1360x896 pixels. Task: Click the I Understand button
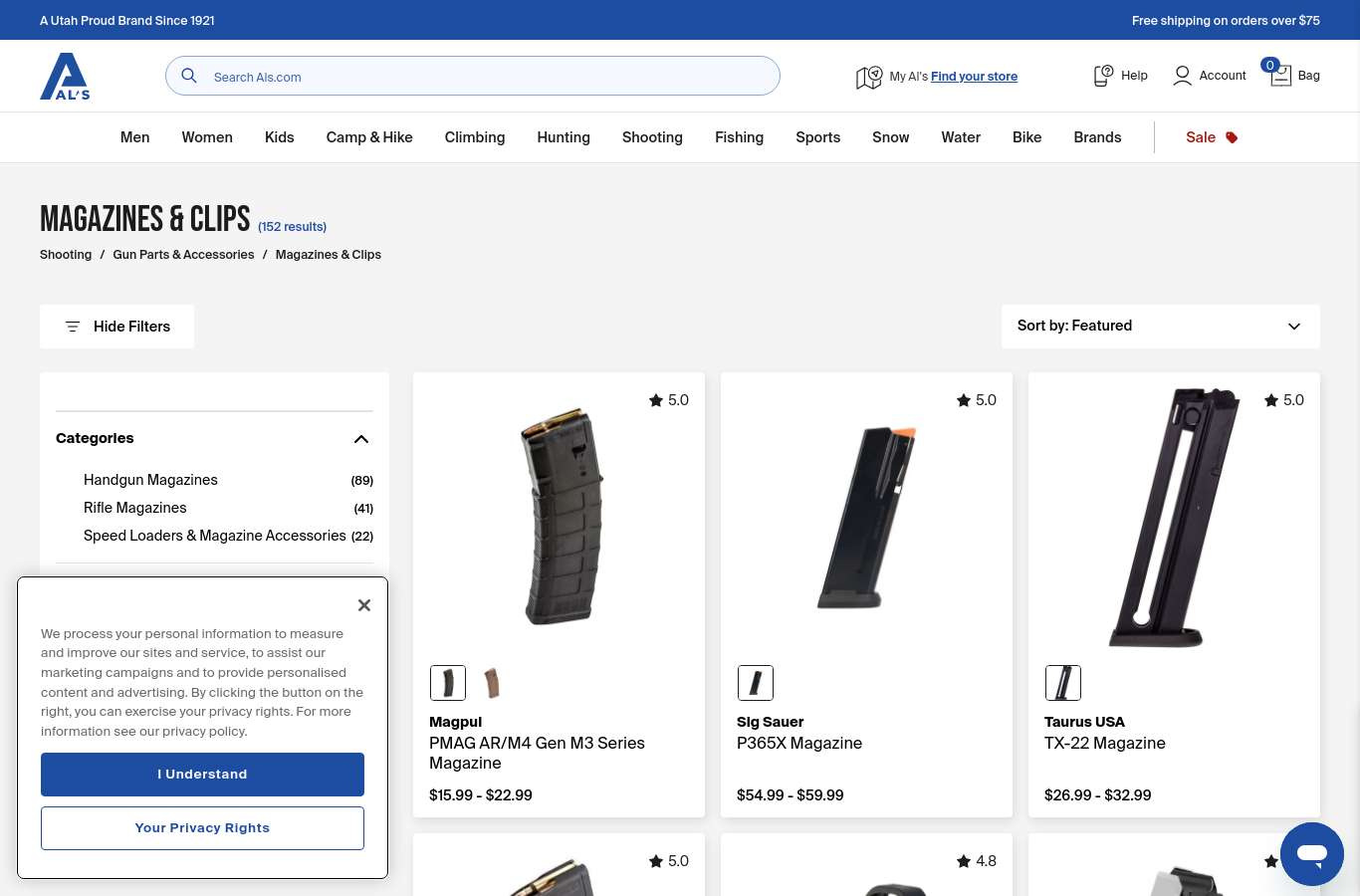(x=202, y=775)
